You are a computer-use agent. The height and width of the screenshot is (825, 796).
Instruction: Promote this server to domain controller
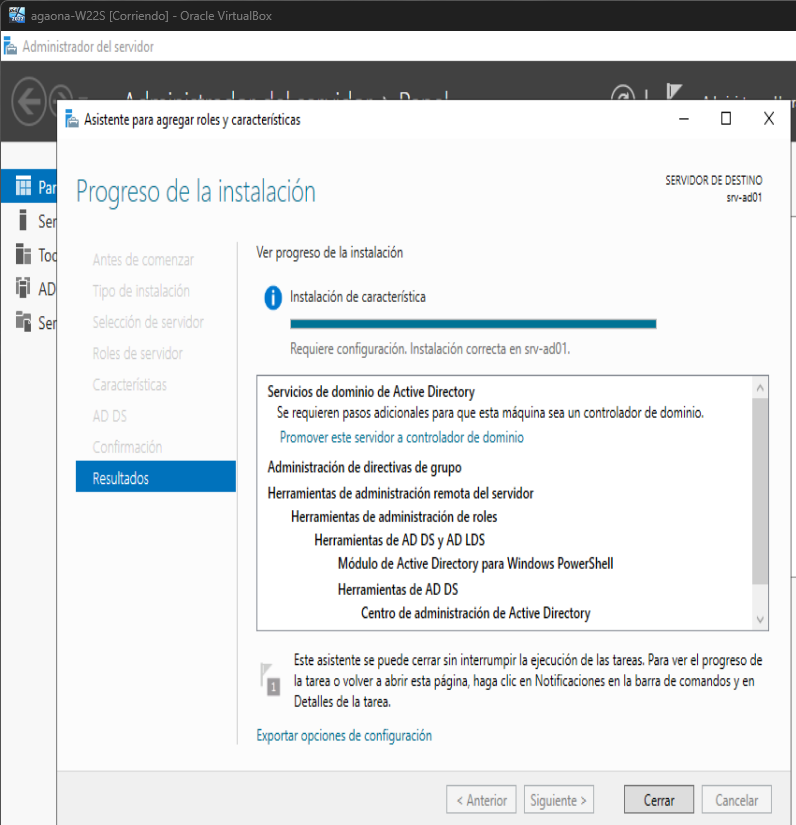(x=401, y=437)
